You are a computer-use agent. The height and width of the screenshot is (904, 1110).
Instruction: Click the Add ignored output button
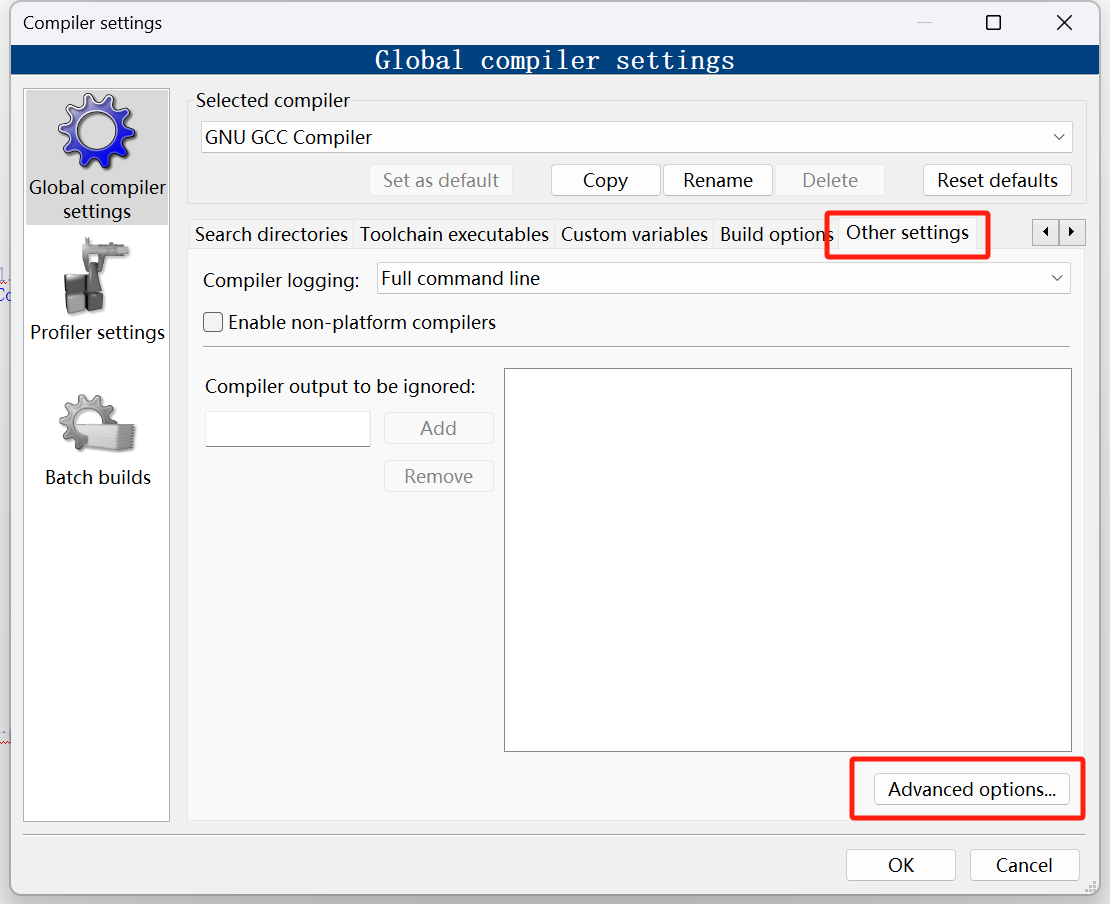tap(439, 428)
